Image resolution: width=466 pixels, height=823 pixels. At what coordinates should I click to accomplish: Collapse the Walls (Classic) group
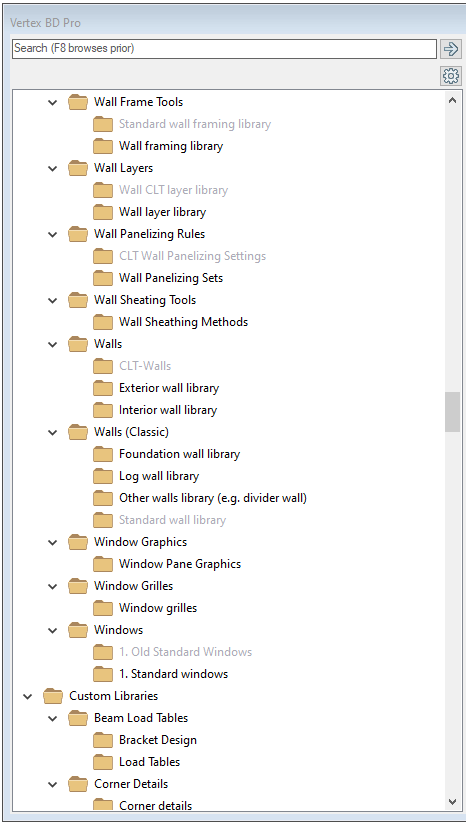52,432
